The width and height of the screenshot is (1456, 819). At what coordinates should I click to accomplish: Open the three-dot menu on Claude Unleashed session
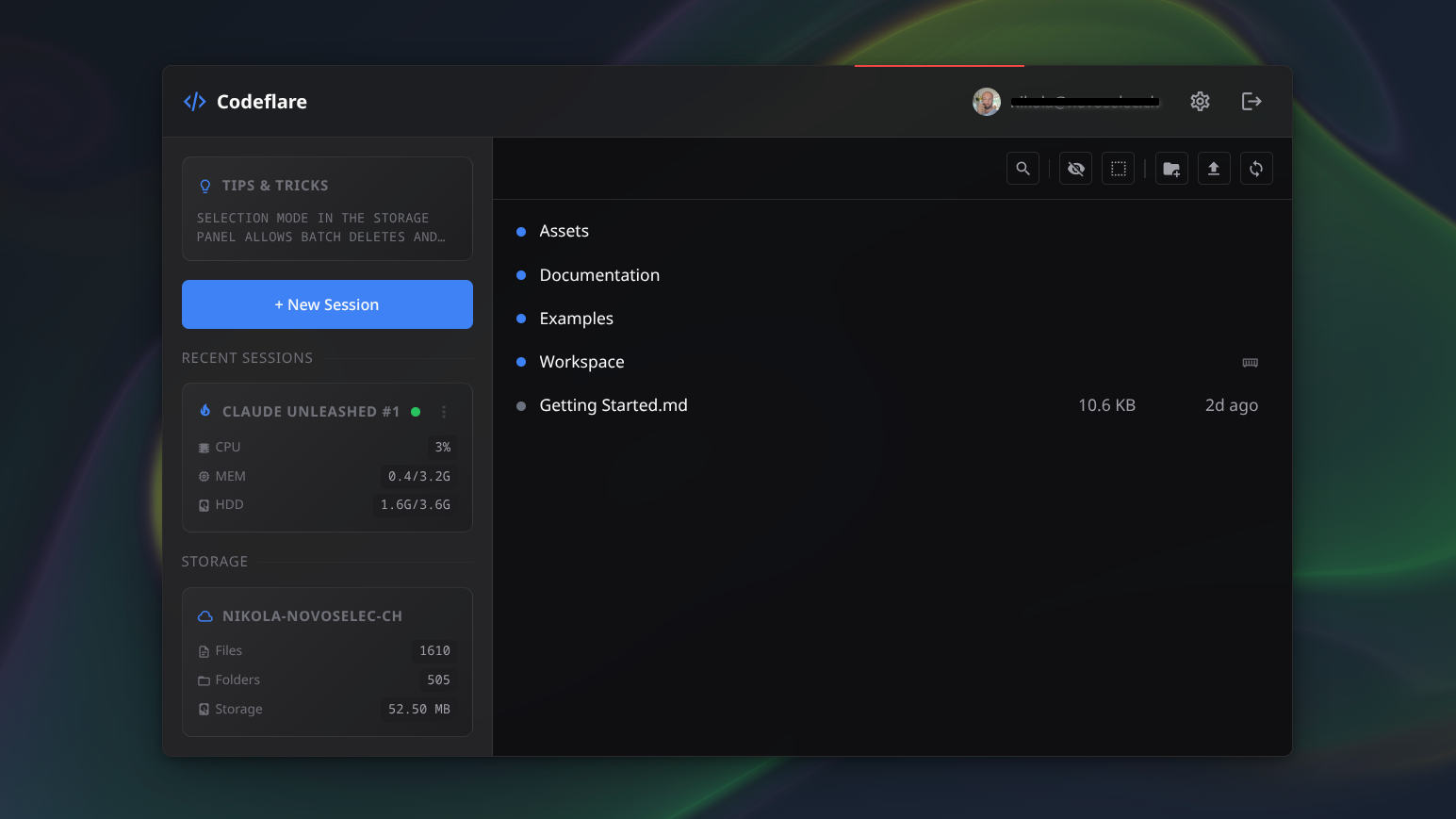pos(444,412)
